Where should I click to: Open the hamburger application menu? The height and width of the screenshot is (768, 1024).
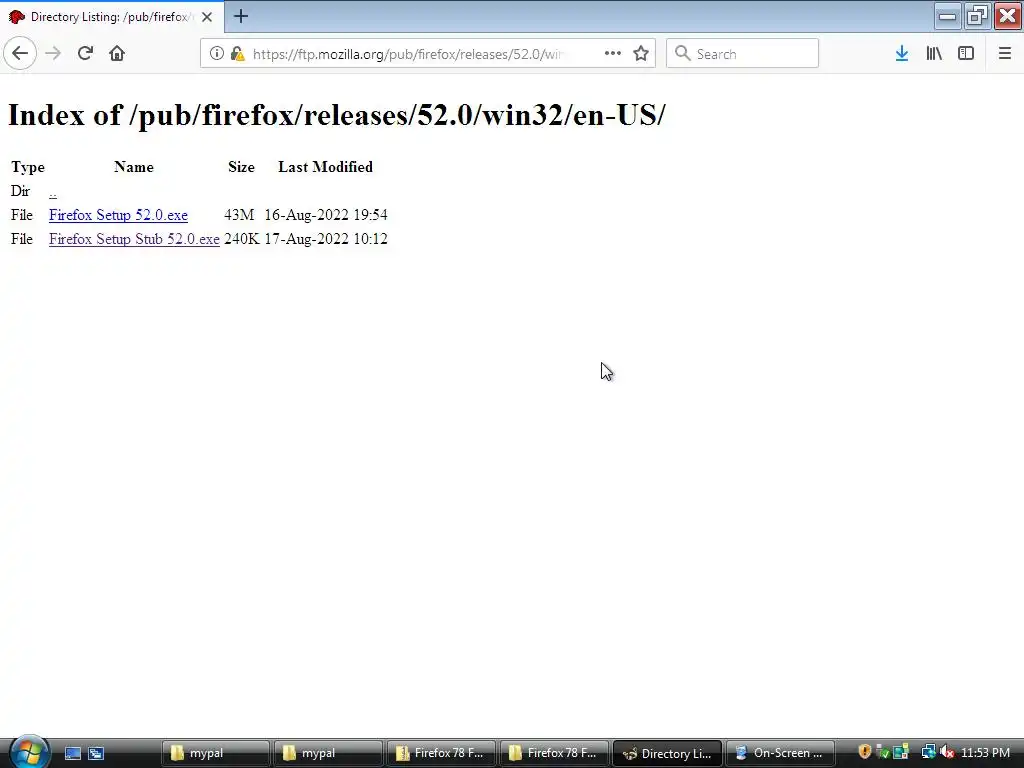point(1004,54)
